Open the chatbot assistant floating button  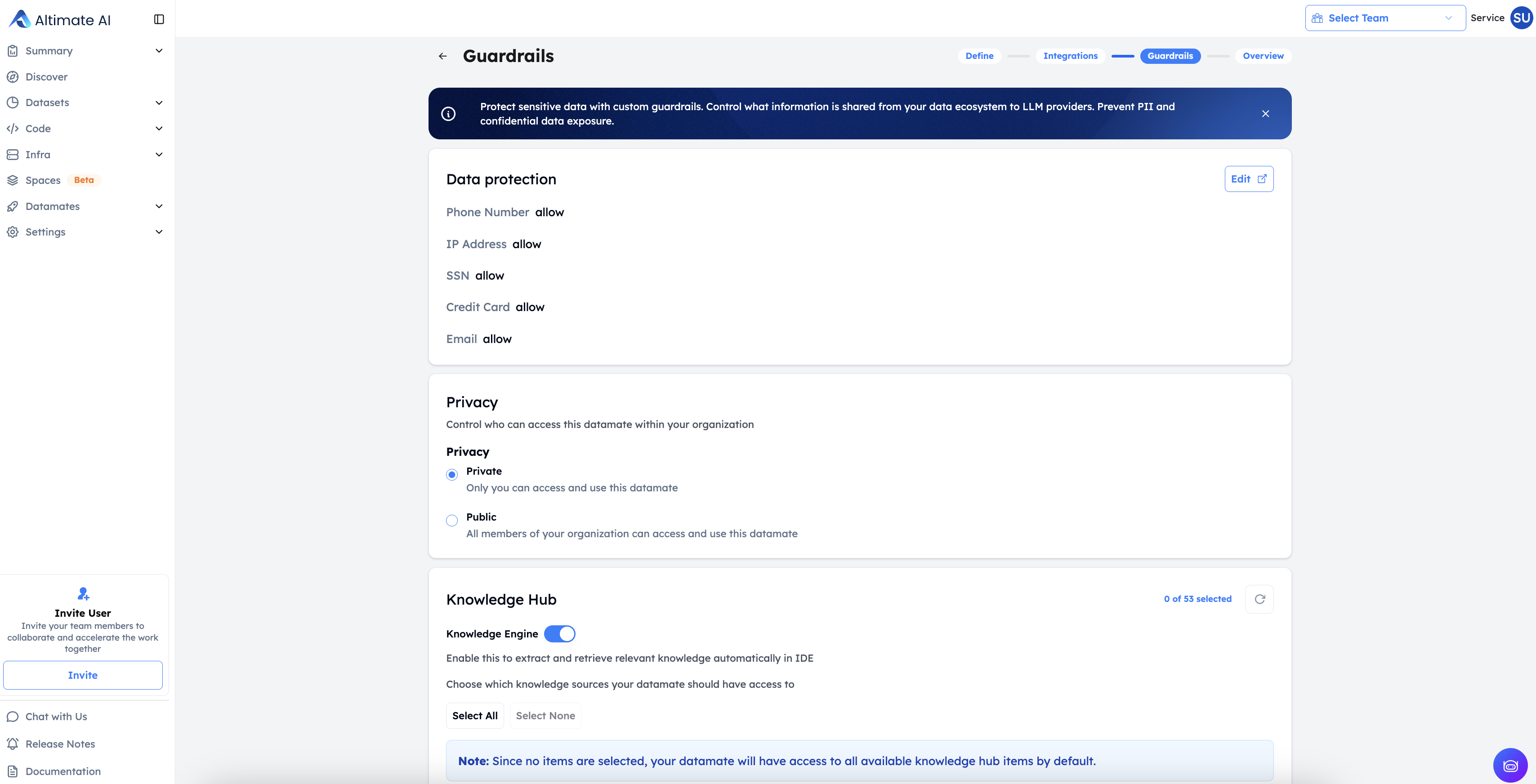tap(1510, 766)
